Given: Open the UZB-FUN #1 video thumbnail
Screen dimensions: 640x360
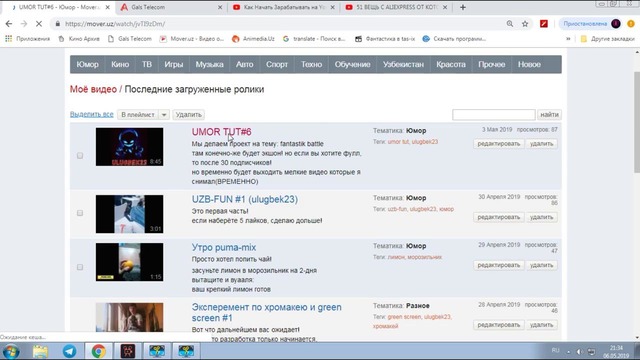Looking at the screenshot, I should 129,214.
